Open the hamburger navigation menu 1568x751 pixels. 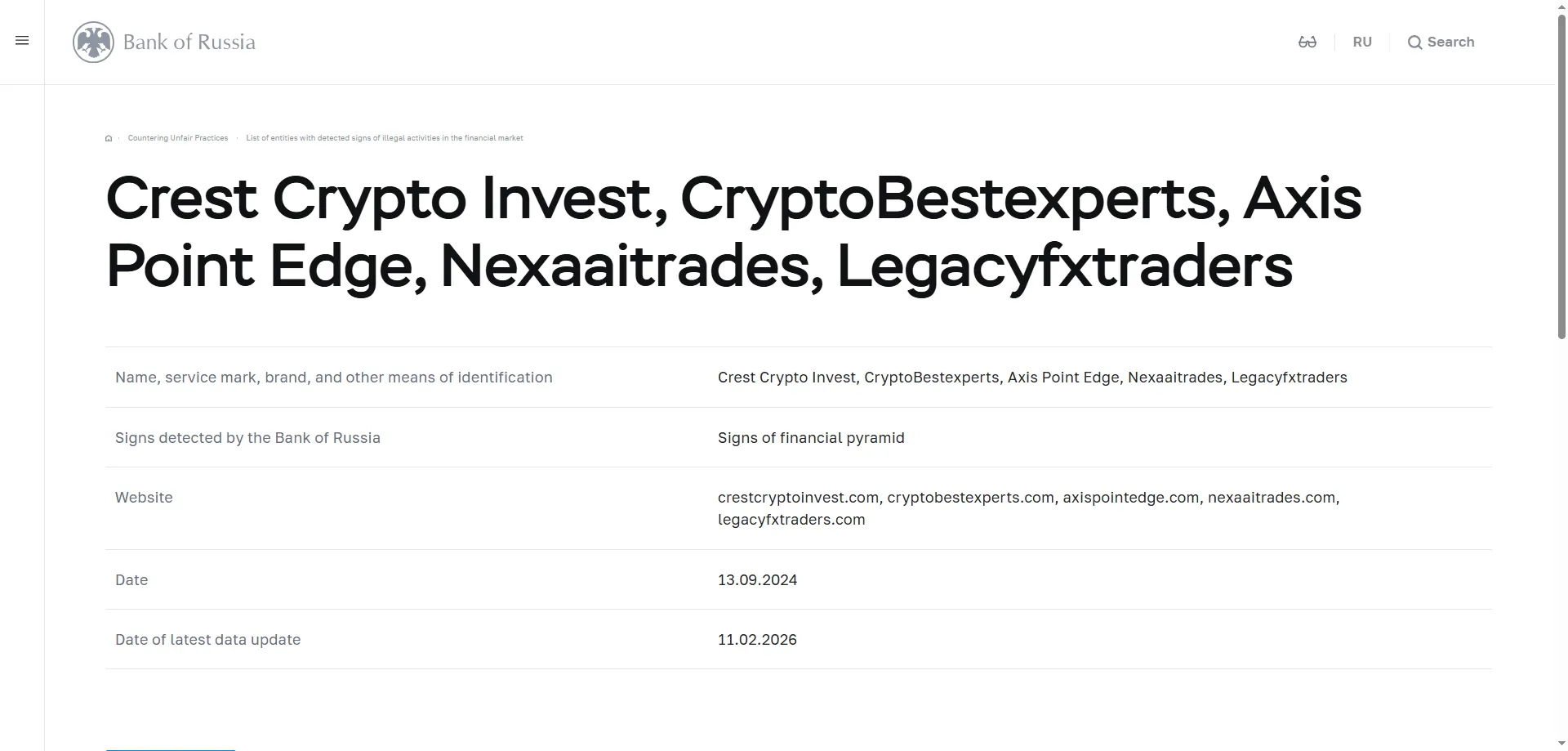[22, 41]
